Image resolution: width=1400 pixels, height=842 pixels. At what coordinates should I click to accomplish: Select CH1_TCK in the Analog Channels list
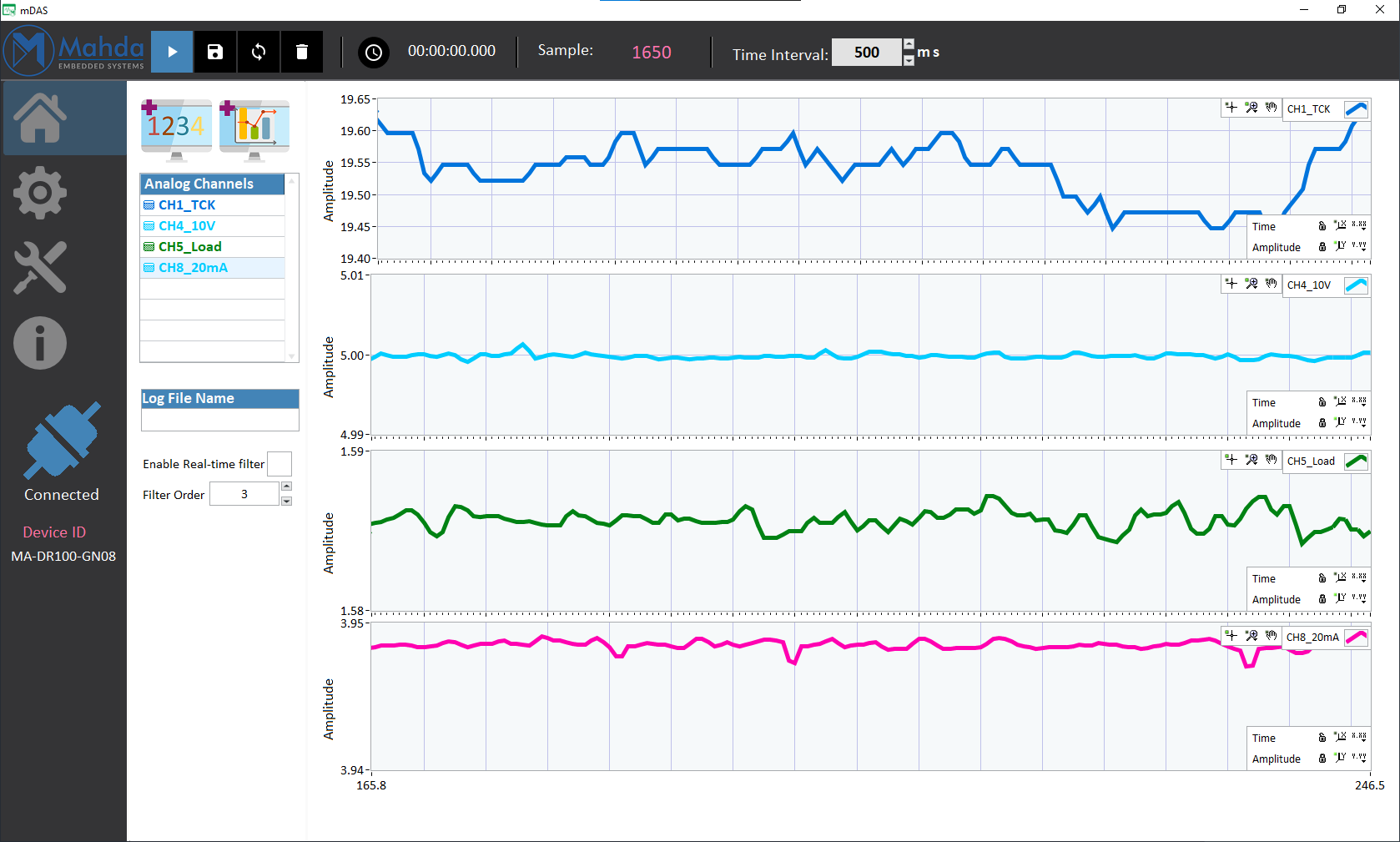pyautogui.click(x=213, y=205)
